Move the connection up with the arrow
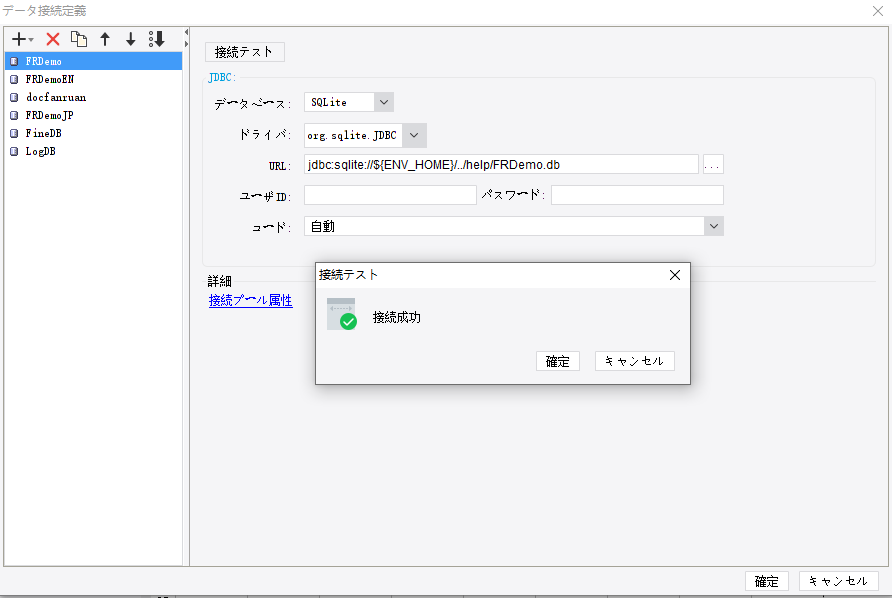Viewport: 892px width, 598px height. coord(105,39)
